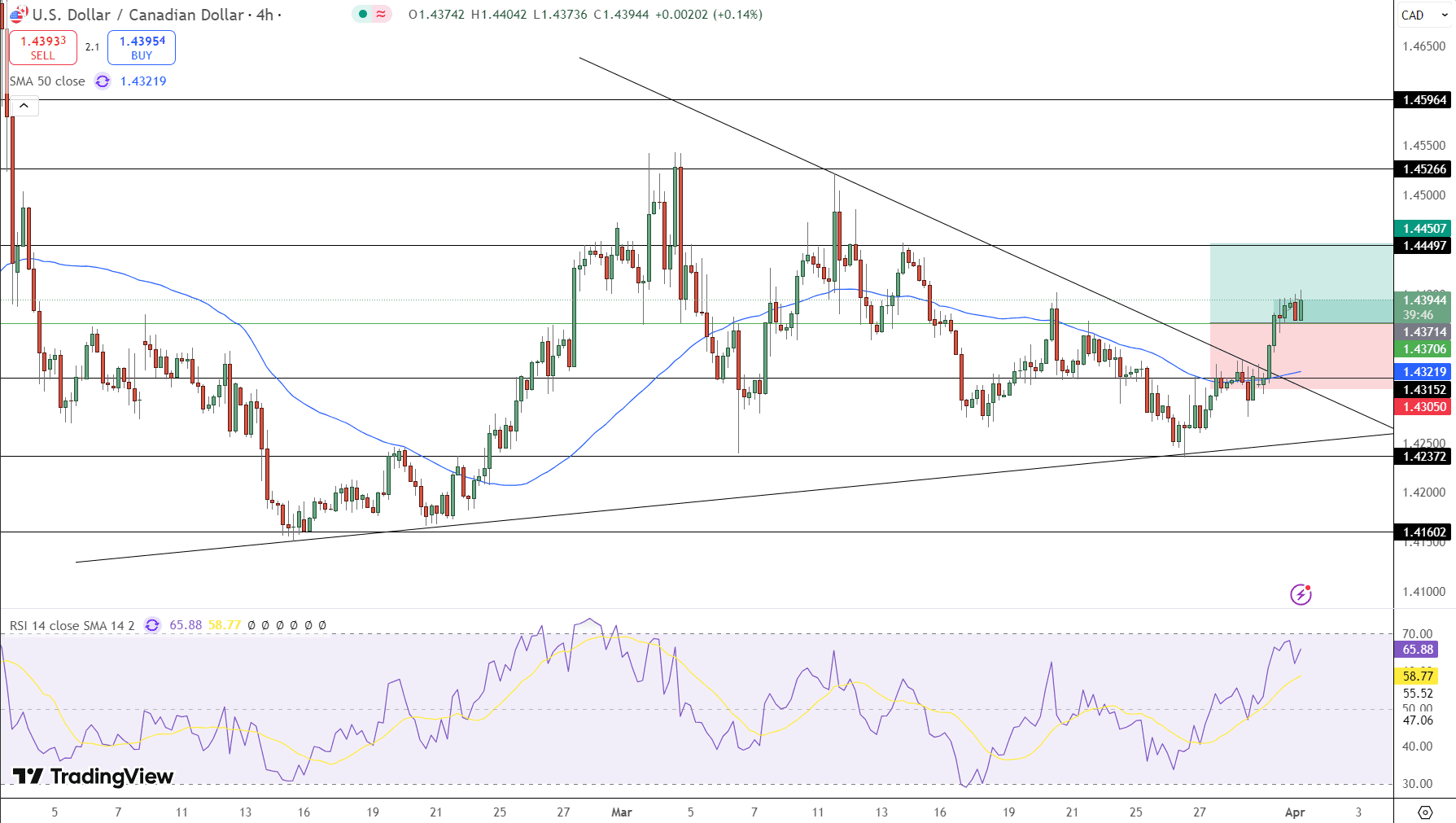Image resolution: width=1456 pixels, height=823 pixels.
Task: Click the yellow 58.77 axis label
Action: point(1417,676)
